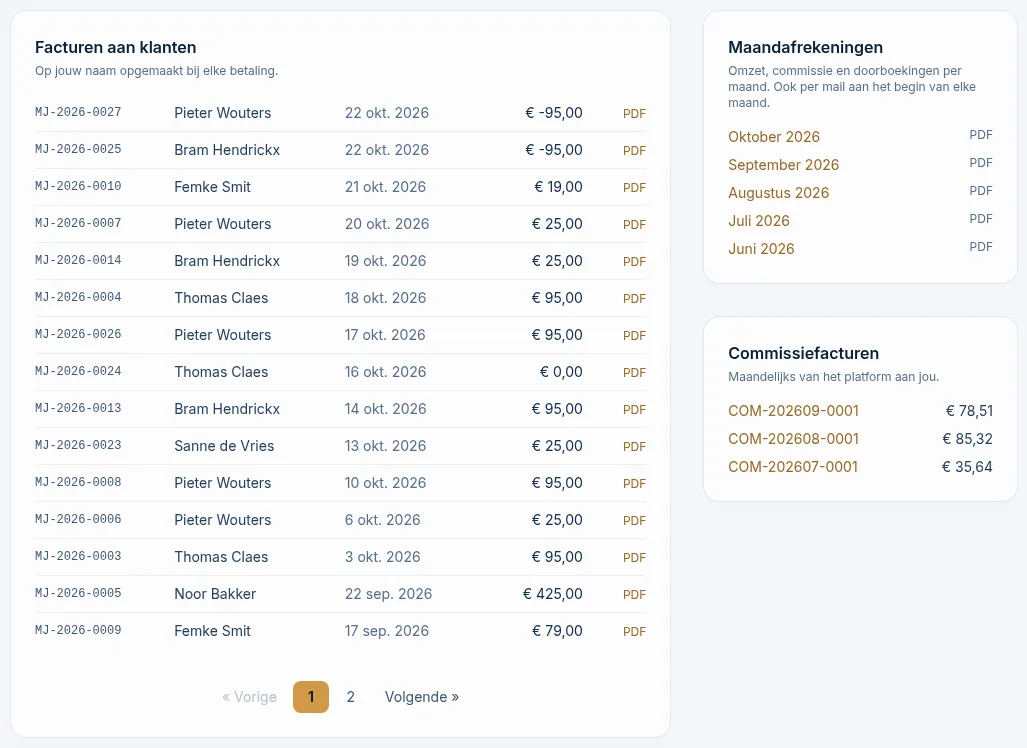Open the September 2026 monthly statement
1027x748 pixels.
click(x=783, y=165)
